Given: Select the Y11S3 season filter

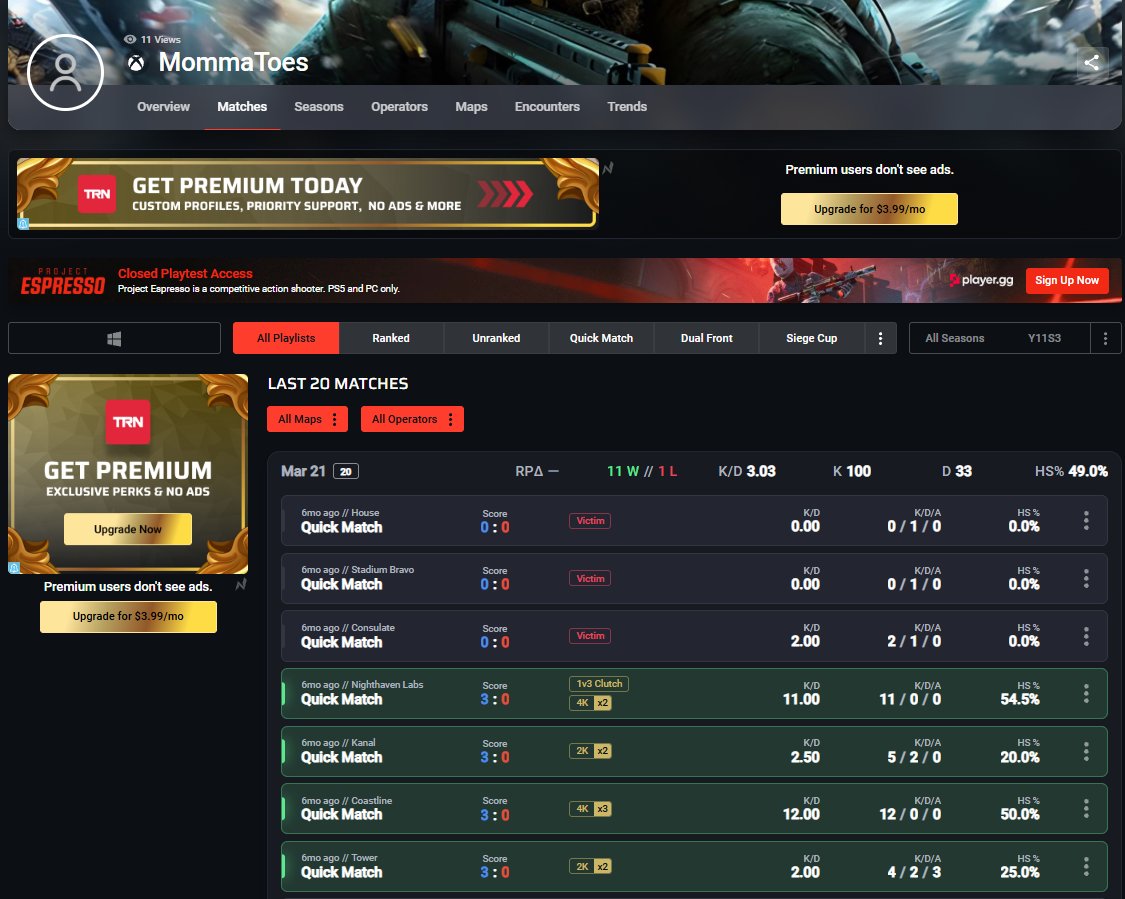Looking at the screenshot, I should point(1044,338).
